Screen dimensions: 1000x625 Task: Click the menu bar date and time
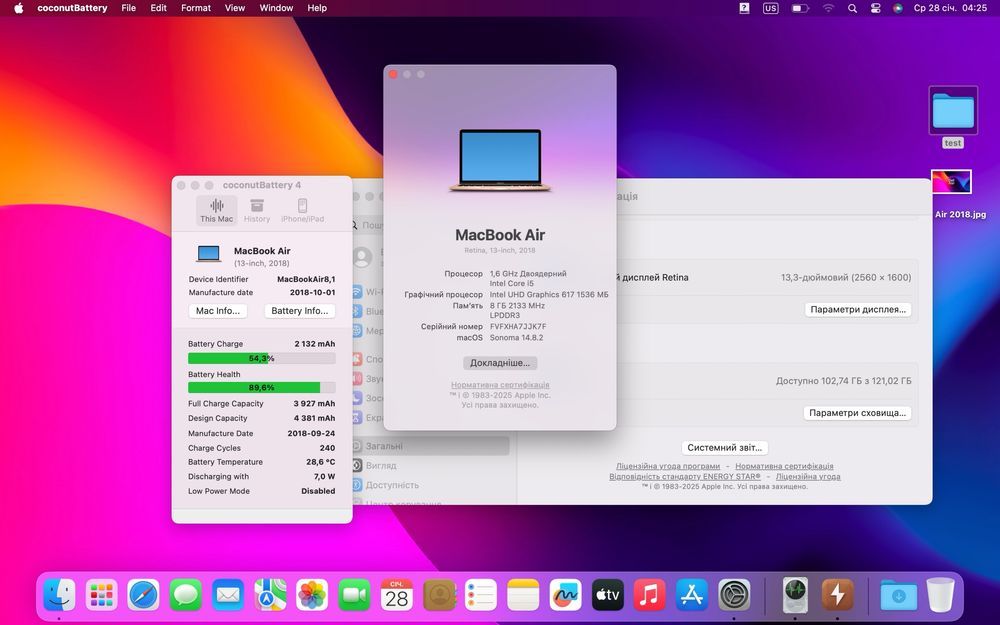pos(950,8)
